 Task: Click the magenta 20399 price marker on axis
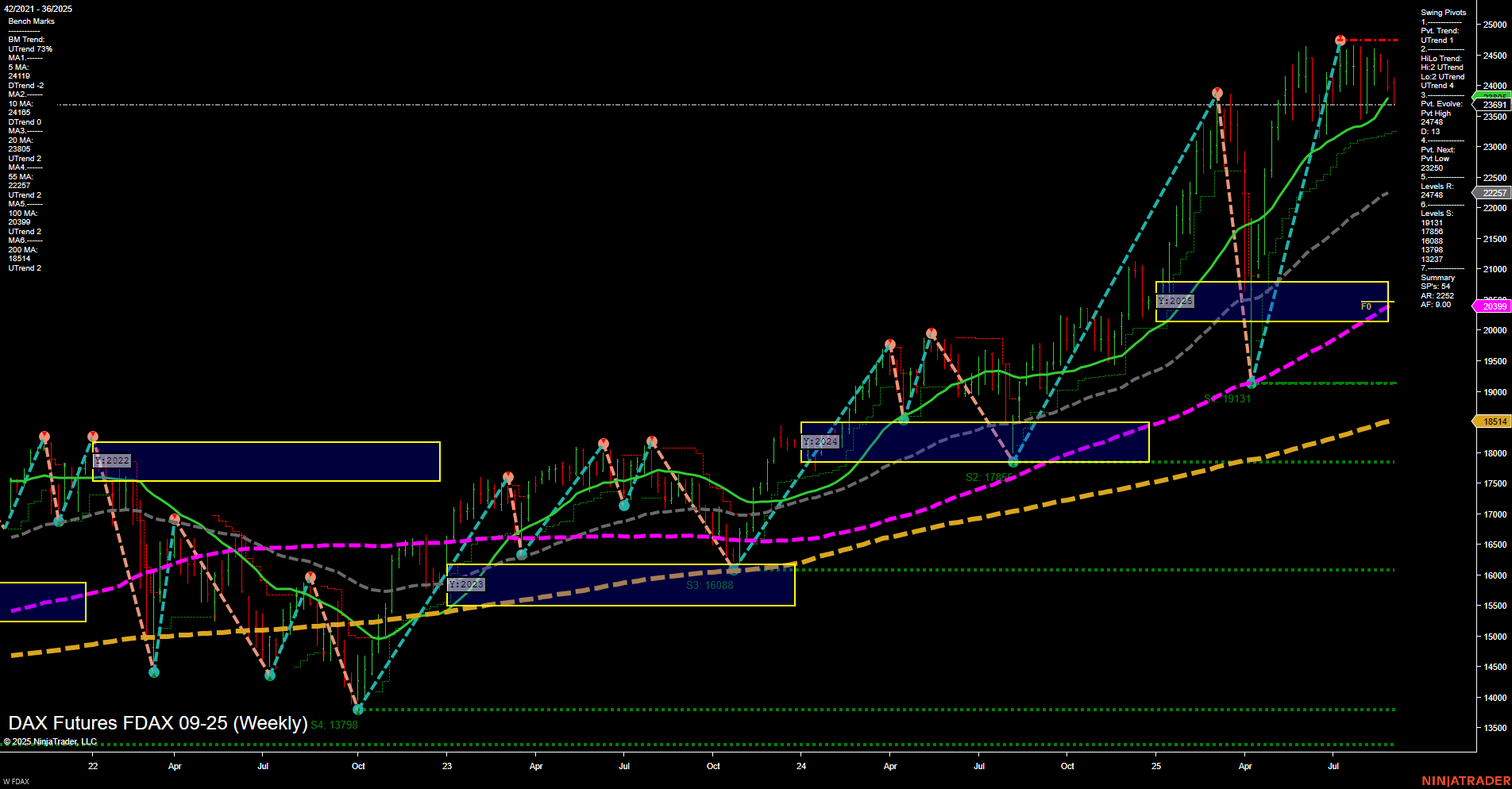1493,306
